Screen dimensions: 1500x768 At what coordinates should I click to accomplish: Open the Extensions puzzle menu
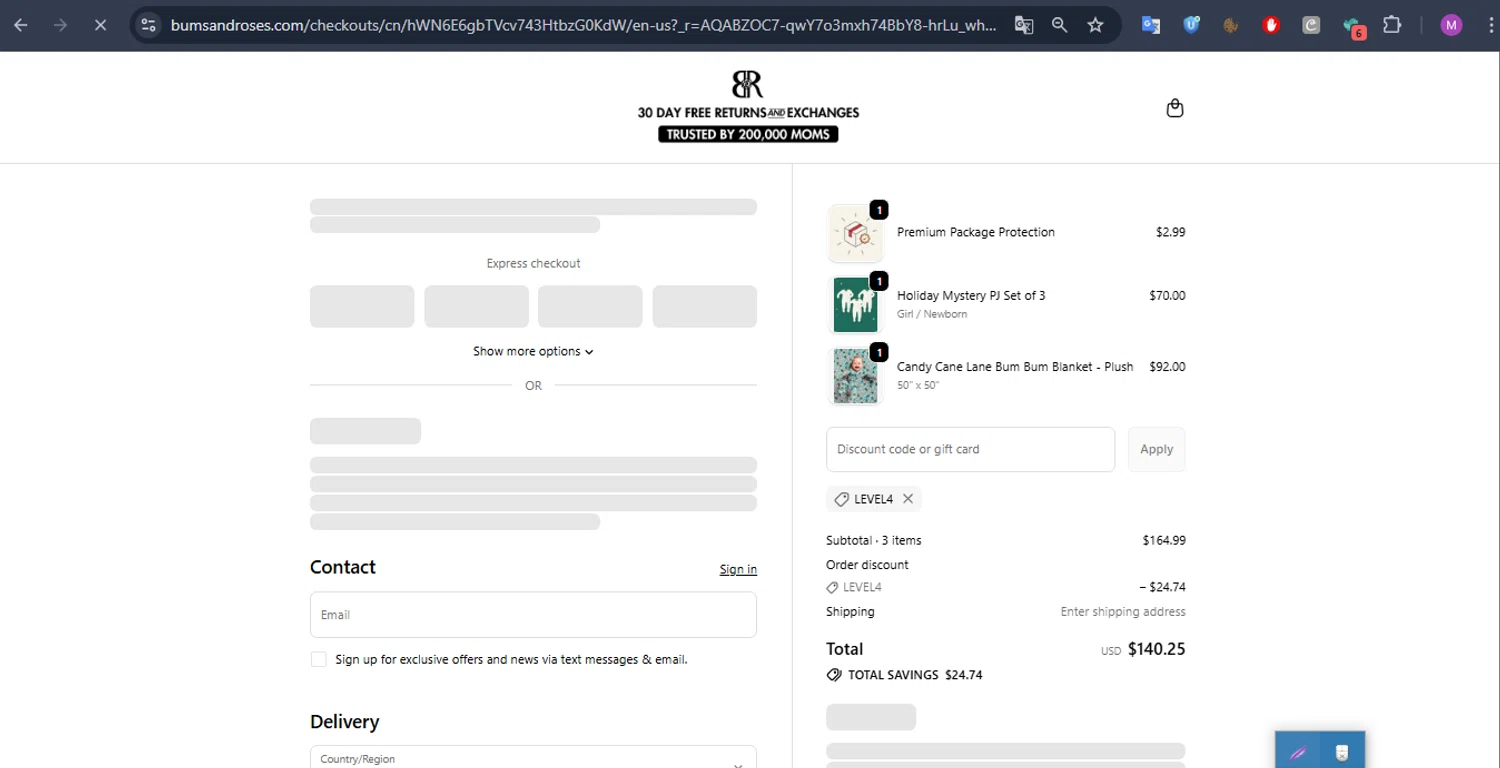(1392, 25)
